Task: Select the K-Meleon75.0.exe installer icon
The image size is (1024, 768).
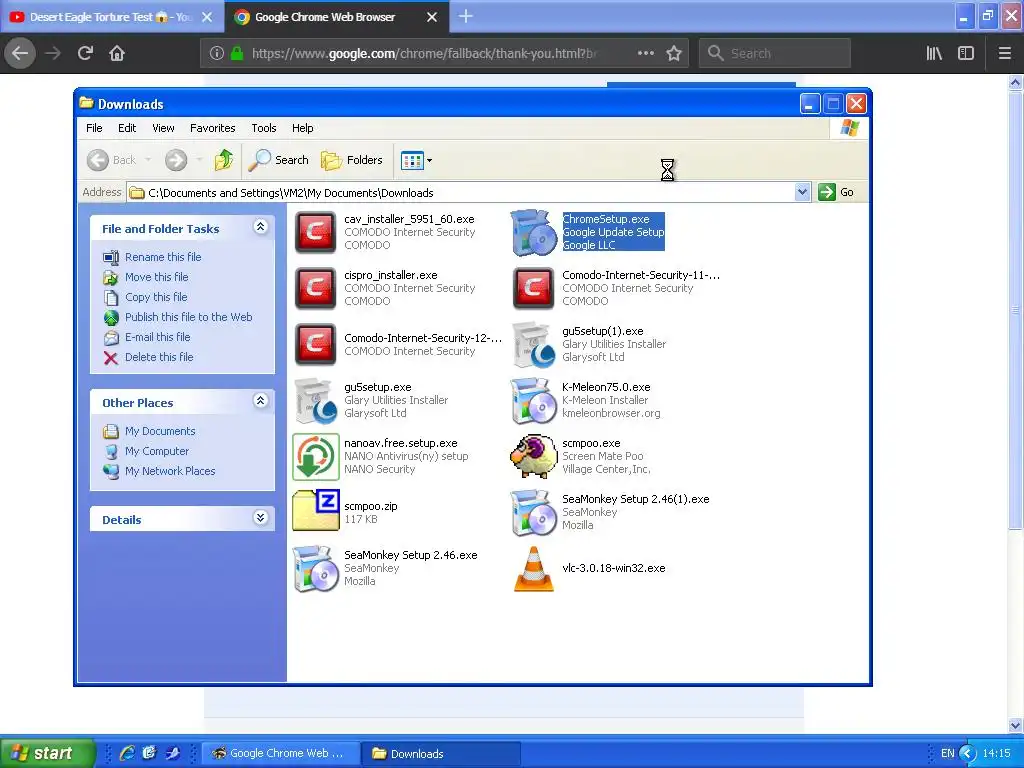Action: tap(534, 400)
